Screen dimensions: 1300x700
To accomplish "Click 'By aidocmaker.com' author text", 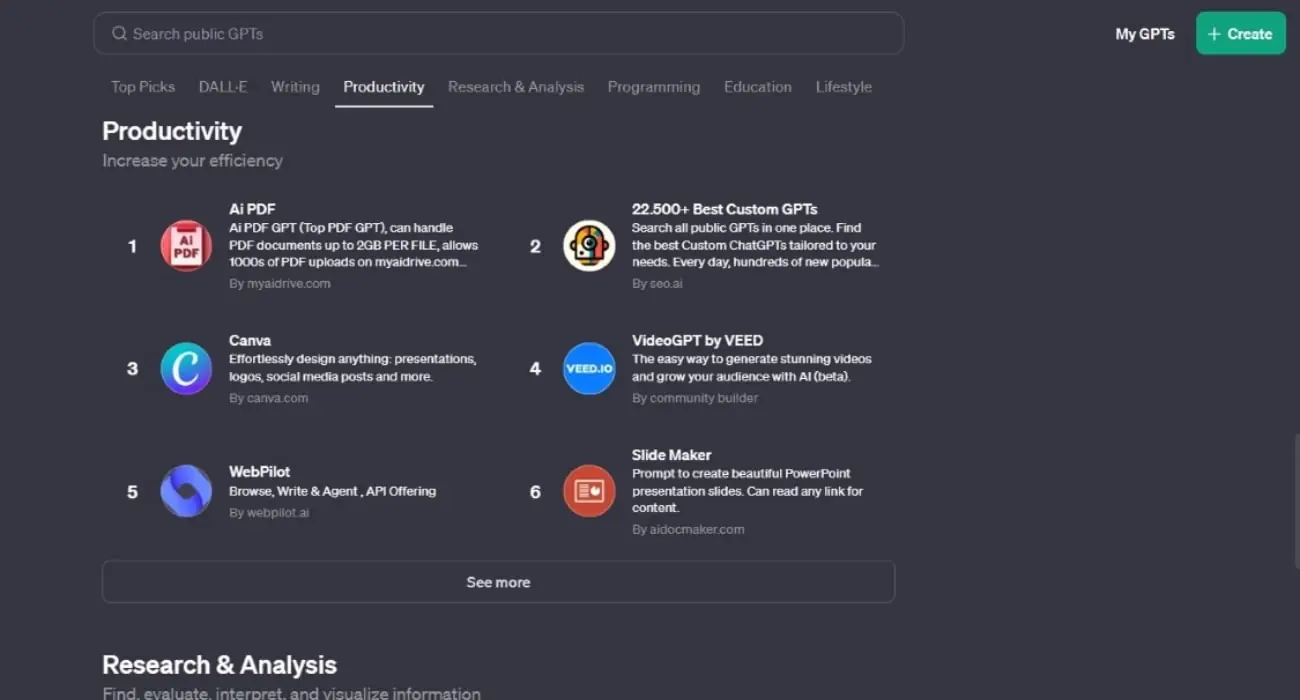I will coord(688,529).
